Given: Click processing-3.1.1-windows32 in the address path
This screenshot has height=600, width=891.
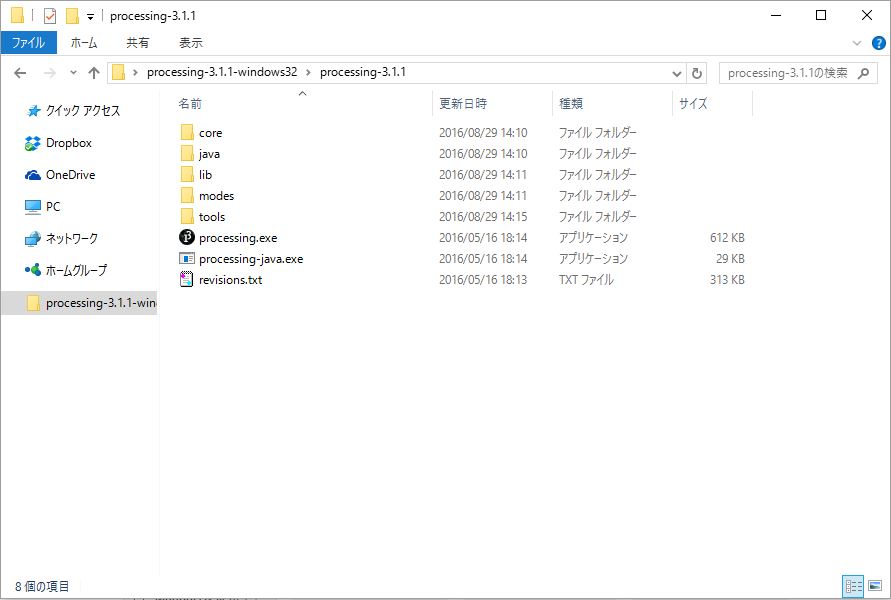Looking at the screenshot, I should (x=222, y=72).
